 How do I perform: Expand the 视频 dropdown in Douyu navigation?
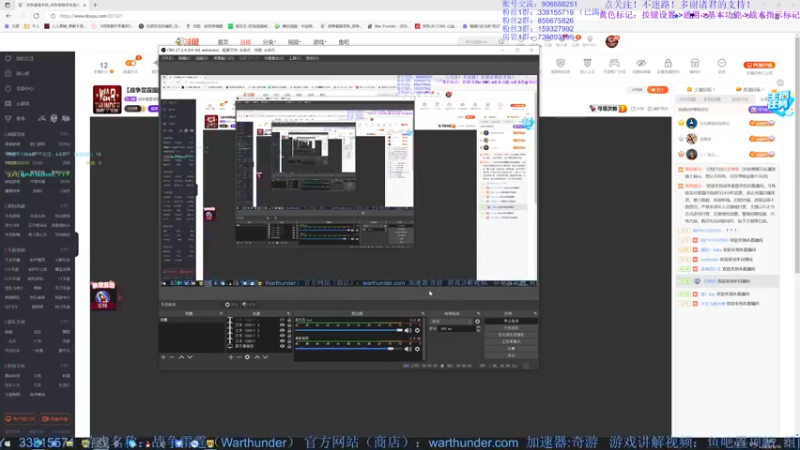pos(294,42)
